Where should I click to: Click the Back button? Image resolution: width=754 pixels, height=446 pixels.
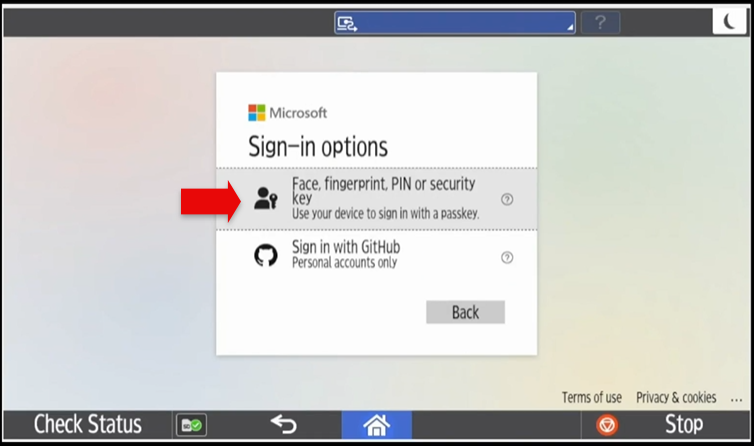click(x=465, y=312)
